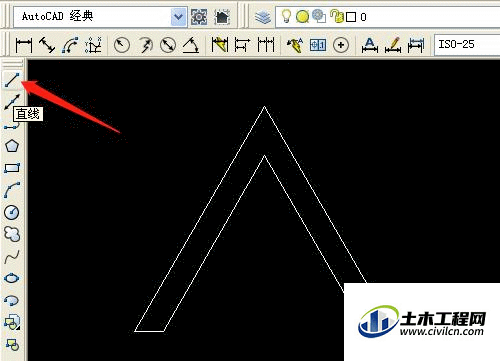
Task: Select the Circle tool
Action: [12, 212]
